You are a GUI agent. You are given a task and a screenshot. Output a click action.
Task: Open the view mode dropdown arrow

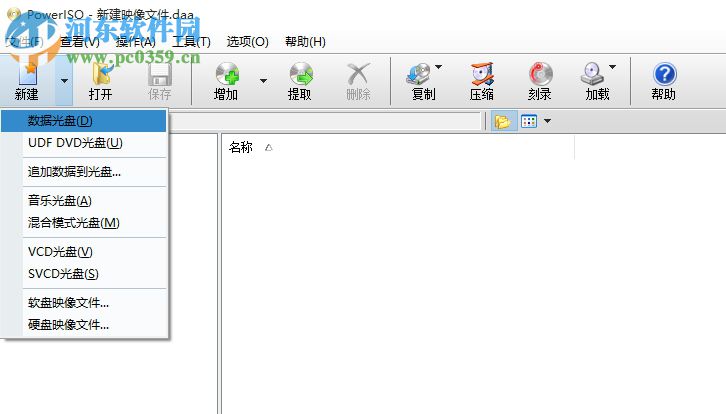(547, 121)
